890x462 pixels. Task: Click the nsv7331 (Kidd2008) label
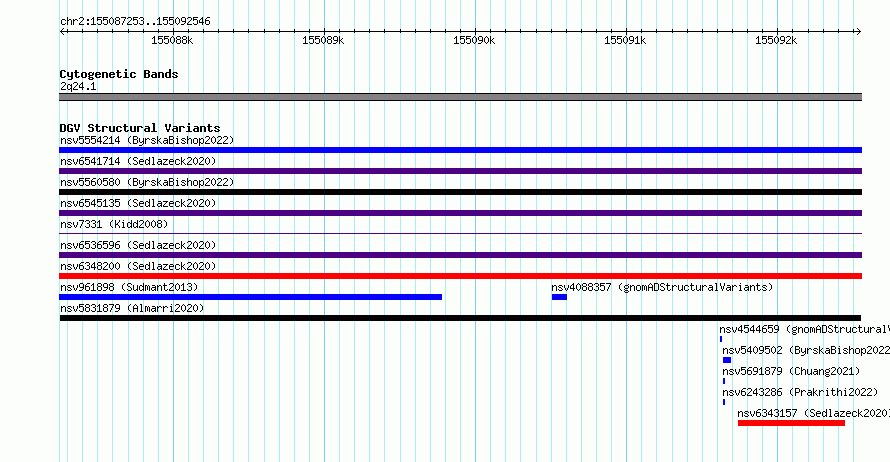[x=114, y=224]
